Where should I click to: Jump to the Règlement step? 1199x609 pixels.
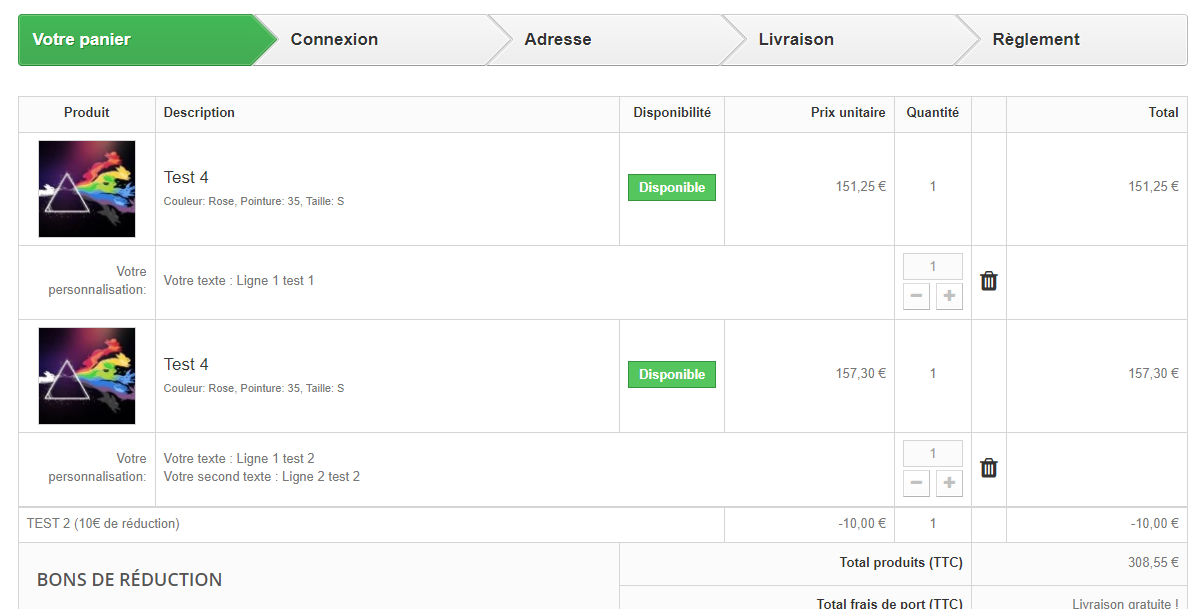pyautogui.click(x=1035, y=40)
